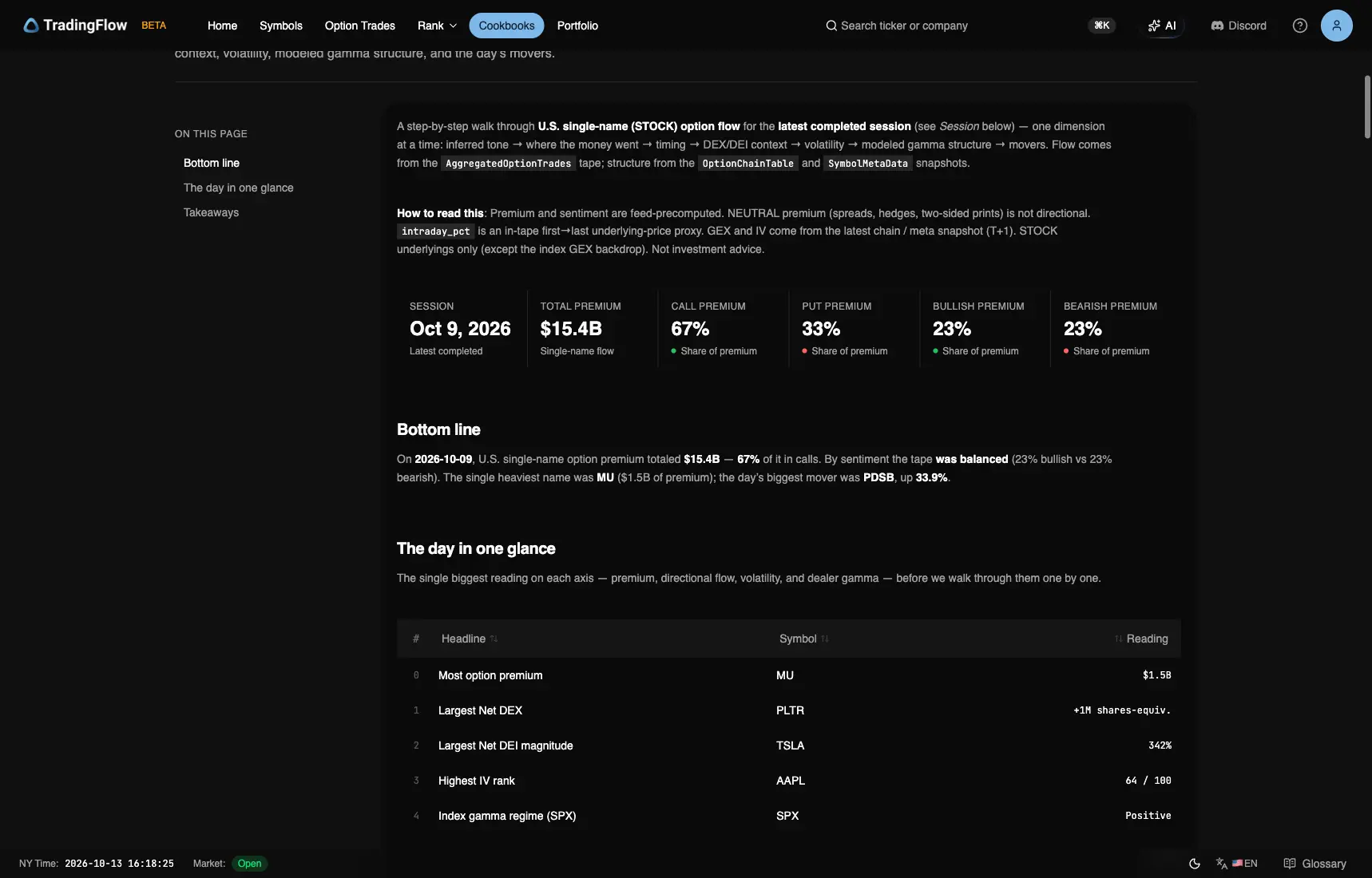
Task: Click the ⌘K shortcut badge
Action: 1102,26
